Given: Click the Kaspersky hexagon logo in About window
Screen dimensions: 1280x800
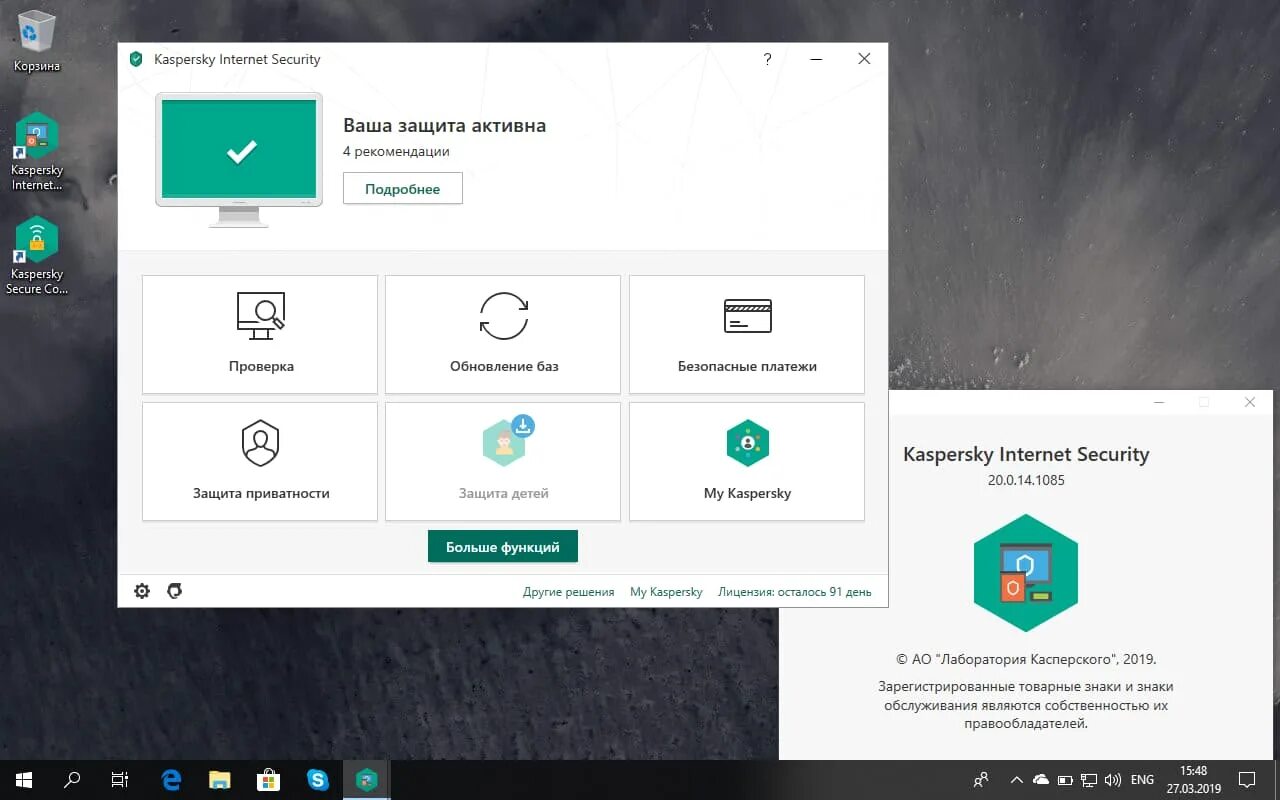Looking at the screenshot, I should point(1026,573).
